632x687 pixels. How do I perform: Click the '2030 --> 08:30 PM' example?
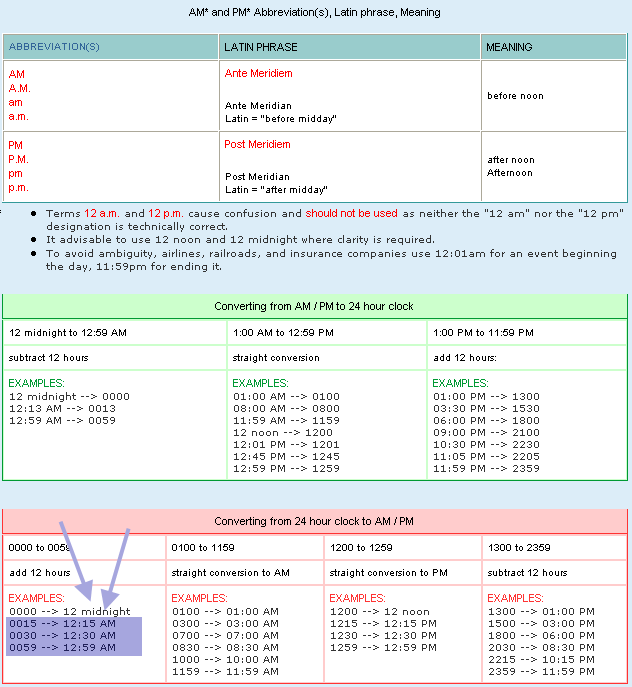(x=541, y=648)
